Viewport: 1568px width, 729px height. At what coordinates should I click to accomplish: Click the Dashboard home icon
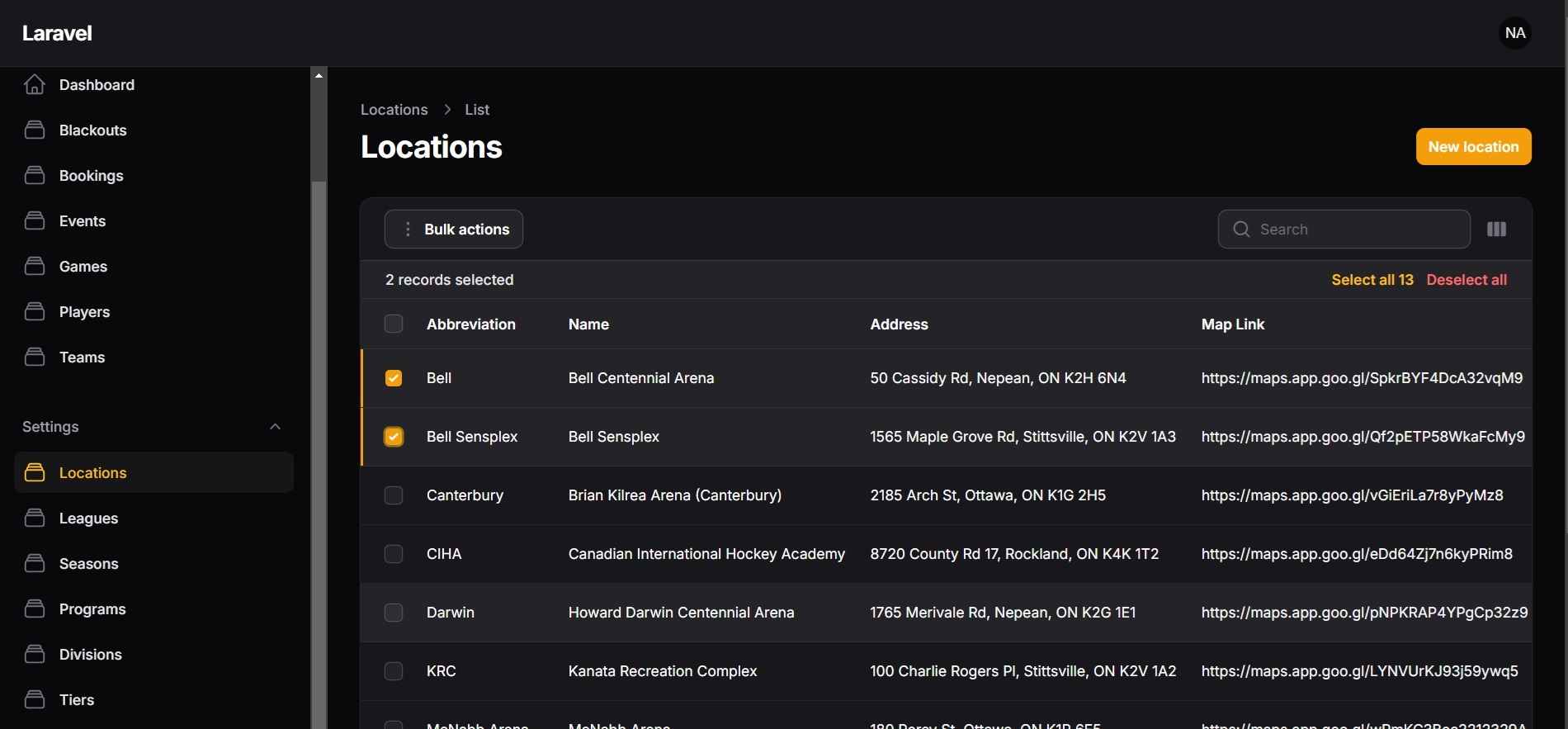pos(35,85)
